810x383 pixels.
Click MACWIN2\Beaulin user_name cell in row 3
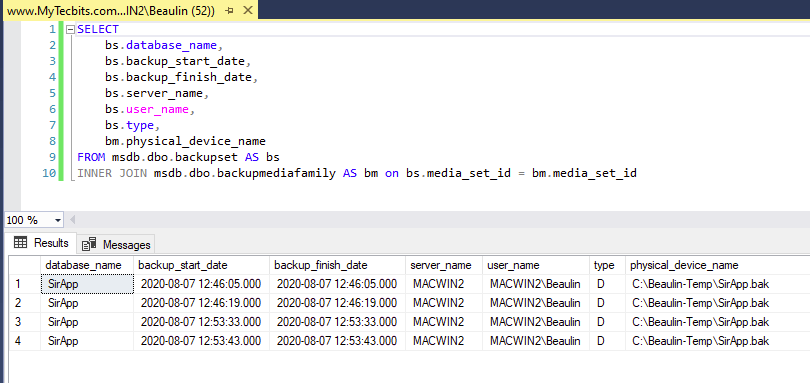[x=536, y=322]
